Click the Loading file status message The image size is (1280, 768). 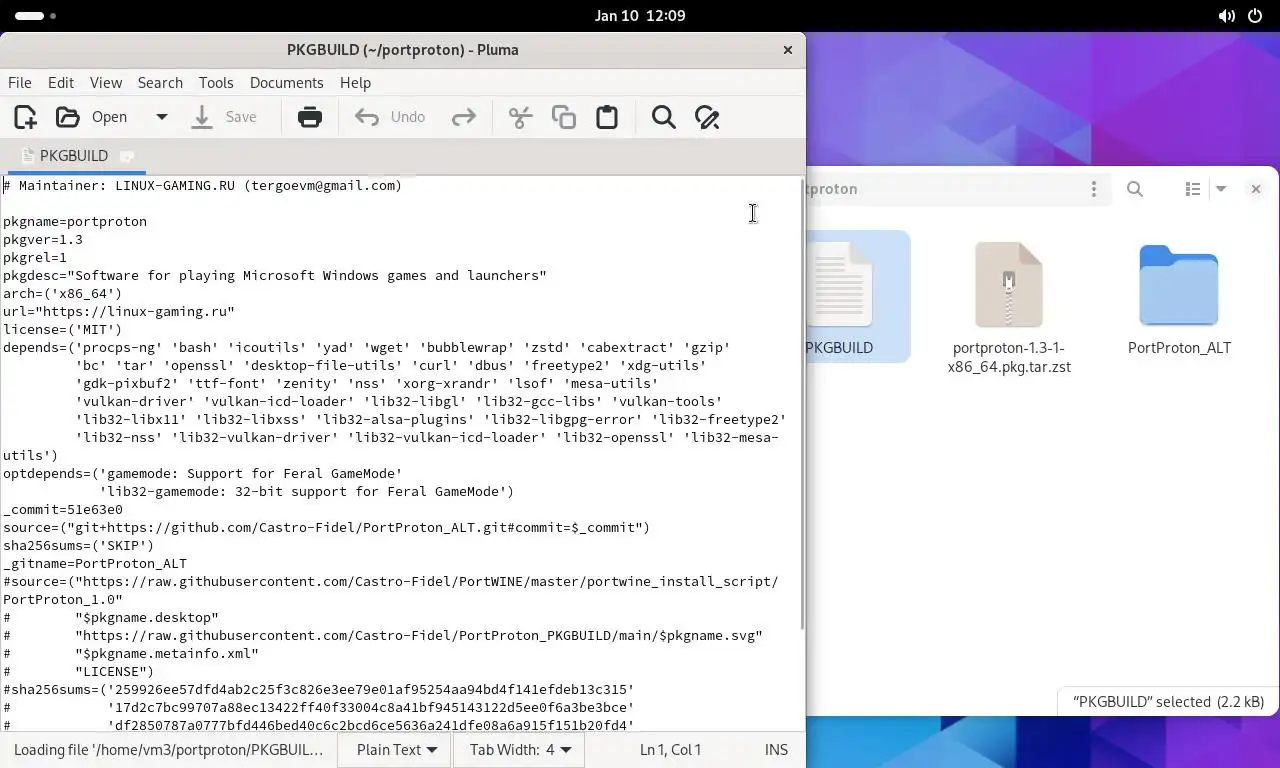(168, 749)
